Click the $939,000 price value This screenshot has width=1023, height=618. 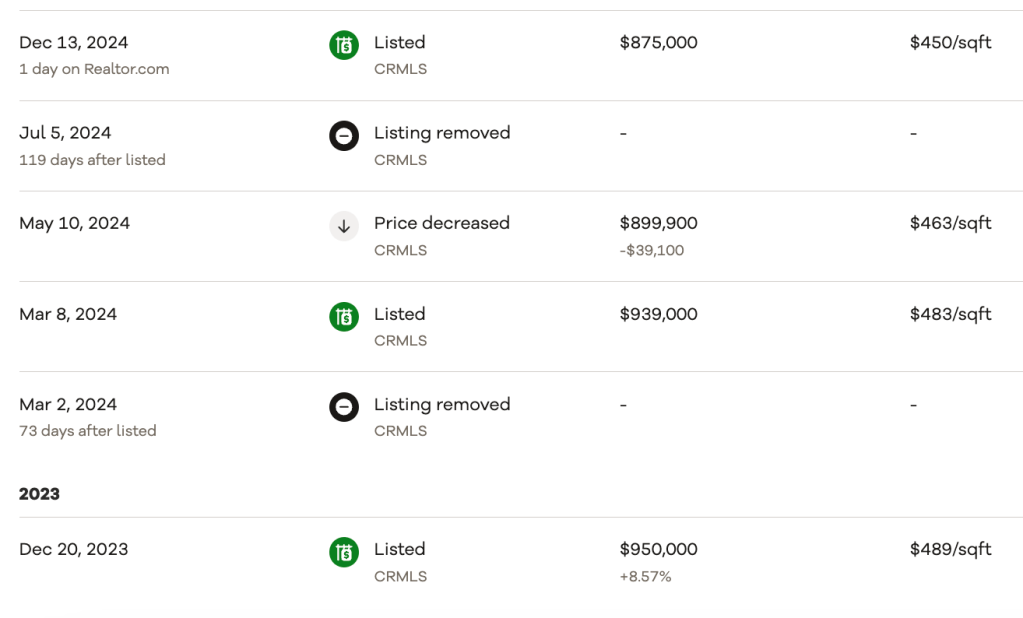click(x=658, y=314)
